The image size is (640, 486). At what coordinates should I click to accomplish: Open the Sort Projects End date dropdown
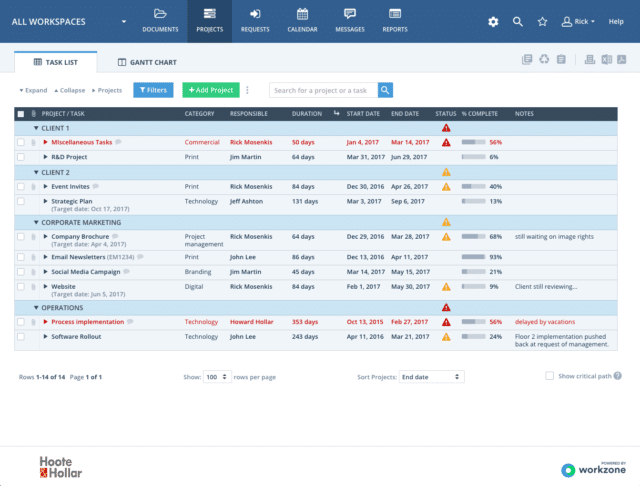click(430, 377)
